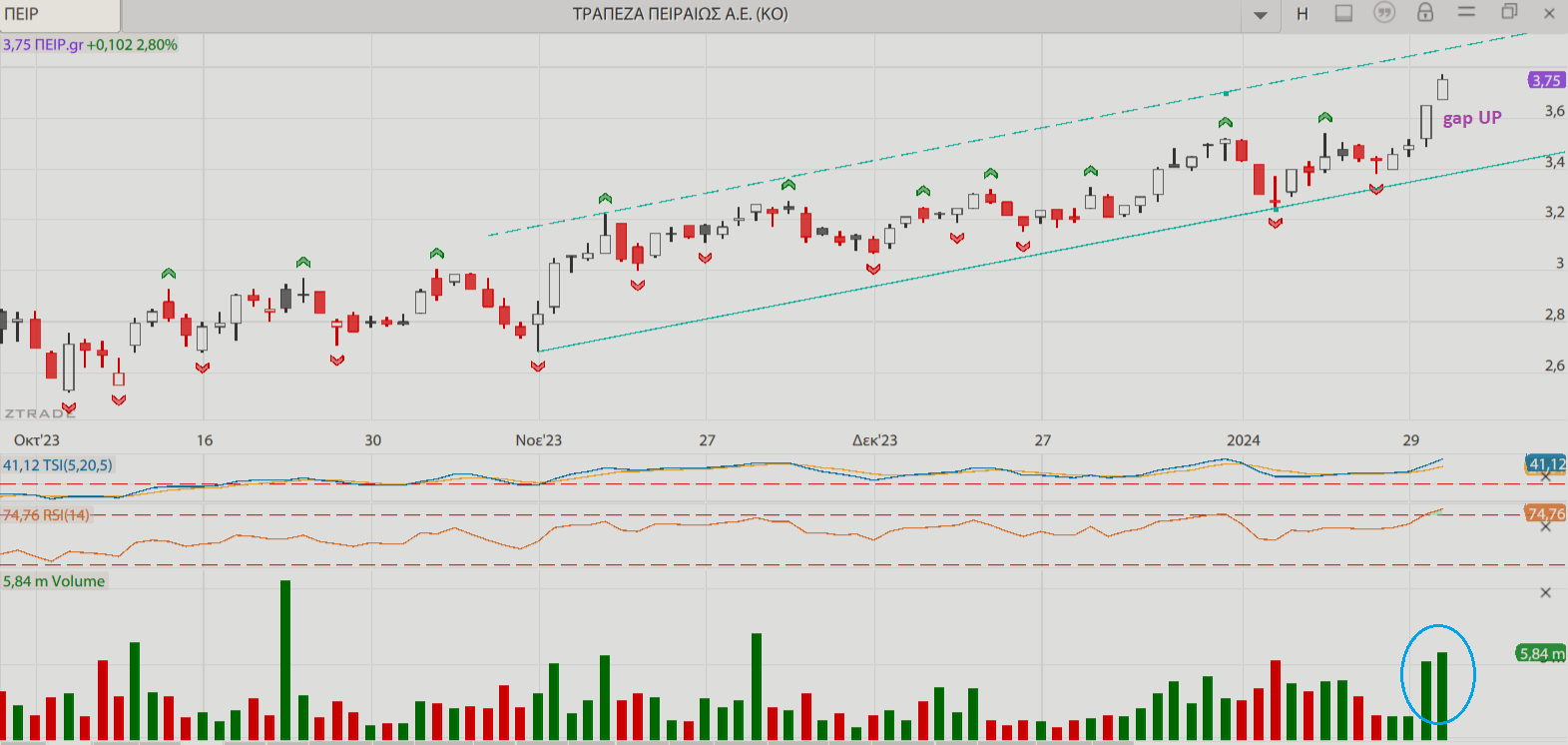The image size is (1568, 745).
Task: Click the Οκτ'23 date axis label
Action: point(37,440)
